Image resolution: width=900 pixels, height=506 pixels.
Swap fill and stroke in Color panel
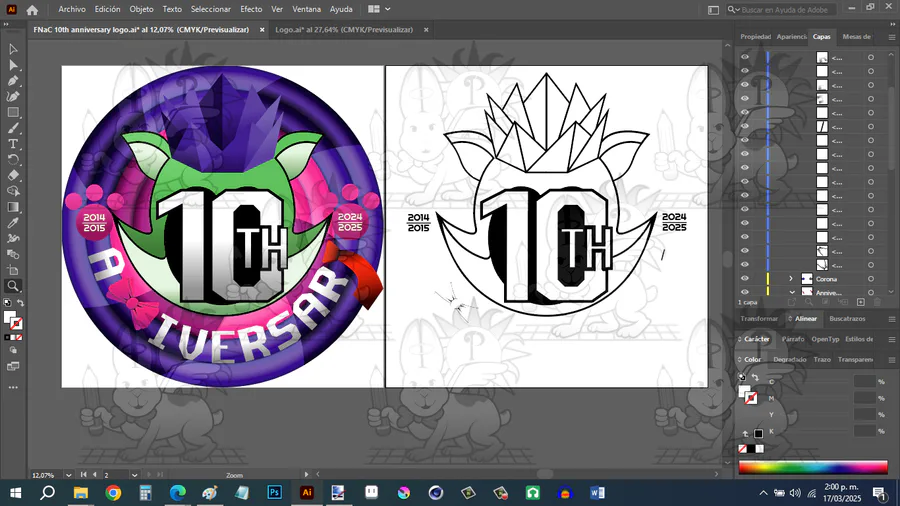pyautogui.click(x=755, y=377)
